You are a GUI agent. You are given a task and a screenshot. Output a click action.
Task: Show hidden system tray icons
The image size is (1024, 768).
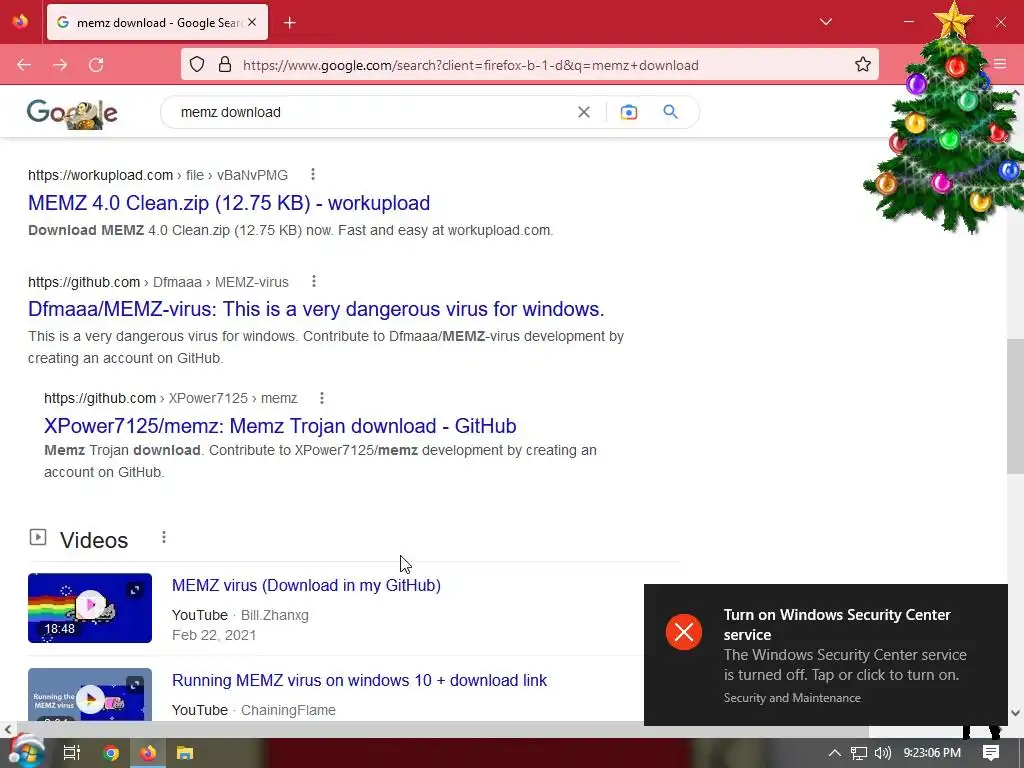pos(834,753)
